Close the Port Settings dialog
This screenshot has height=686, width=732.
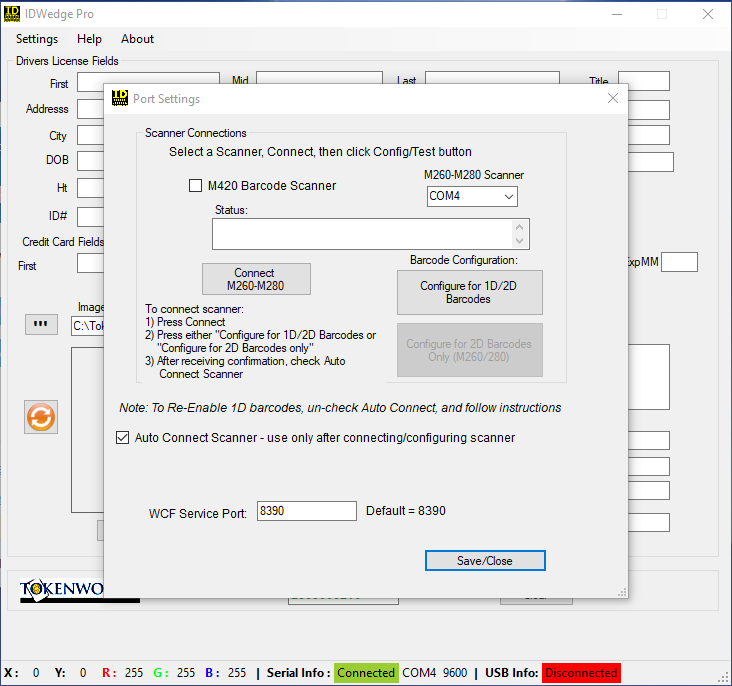[x=613, y=98]
